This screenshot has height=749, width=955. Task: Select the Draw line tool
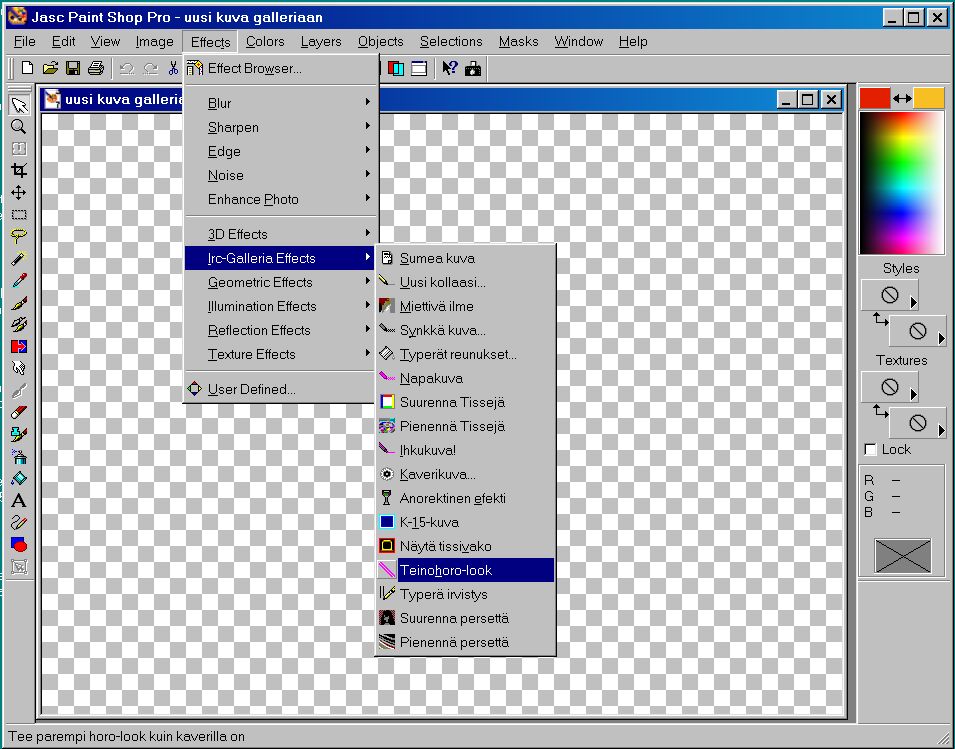[x=19, y=522]
